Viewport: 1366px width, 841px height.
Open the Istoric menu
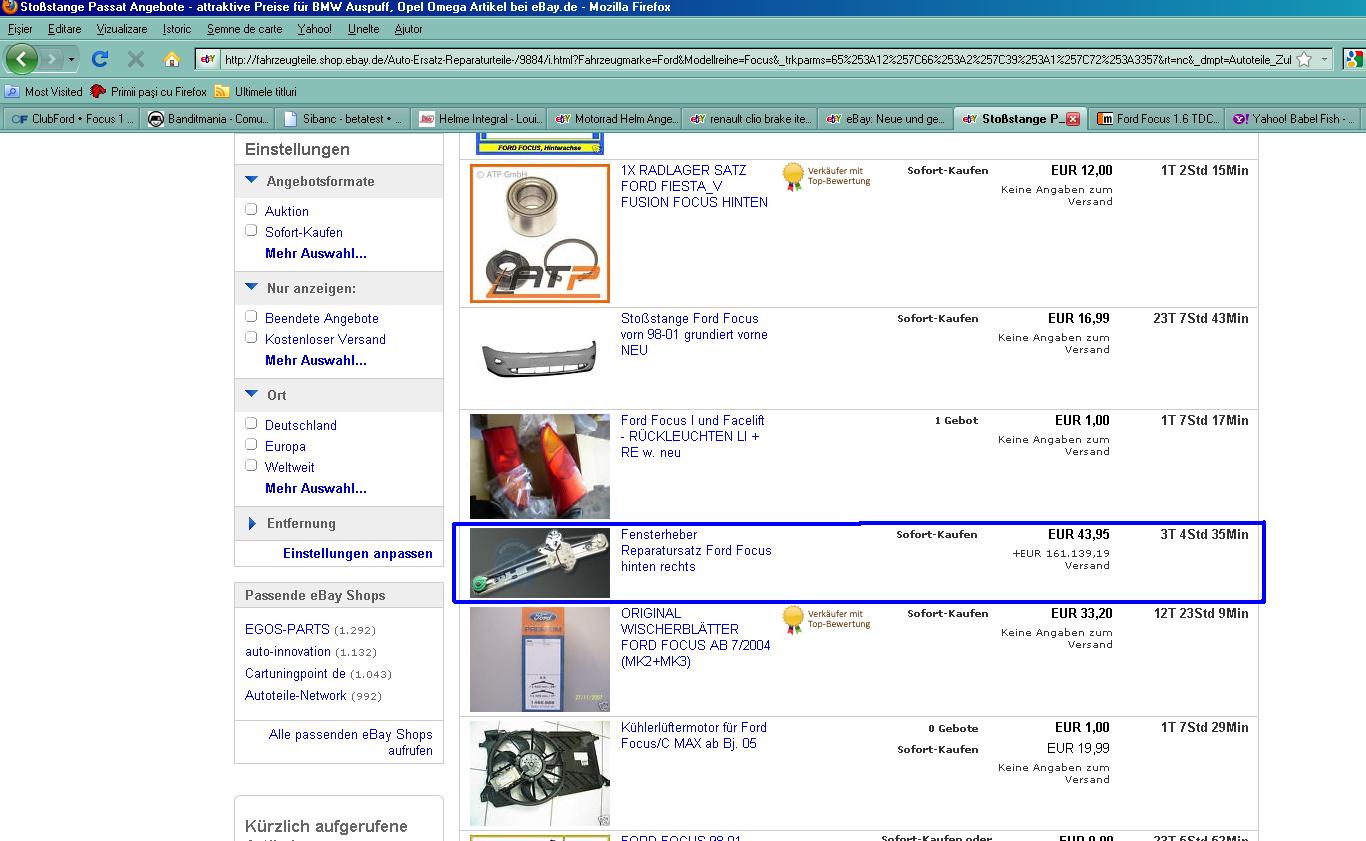pos(177,29)
